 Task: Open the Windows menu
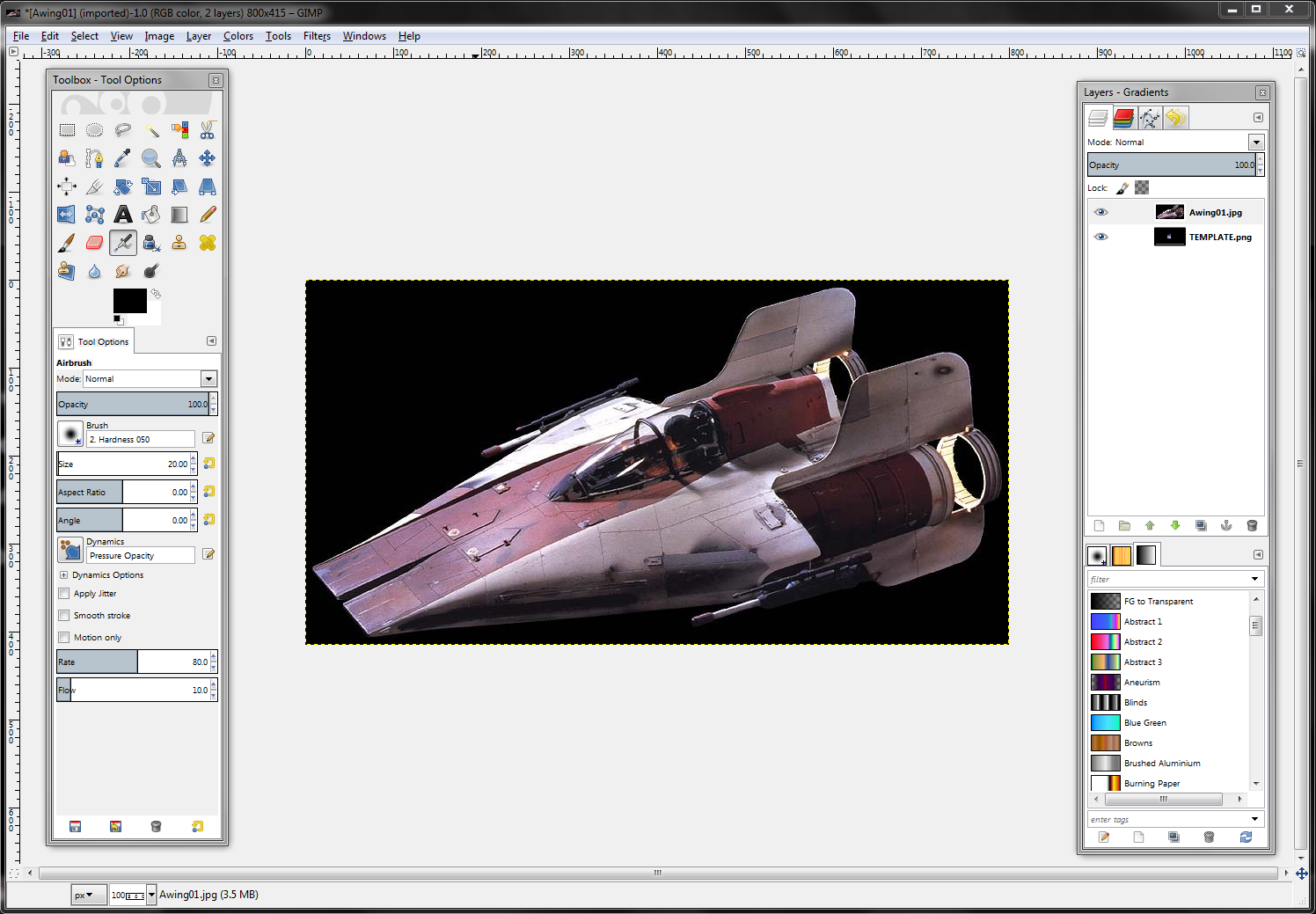pyautogui.click(x=364, y=36)
